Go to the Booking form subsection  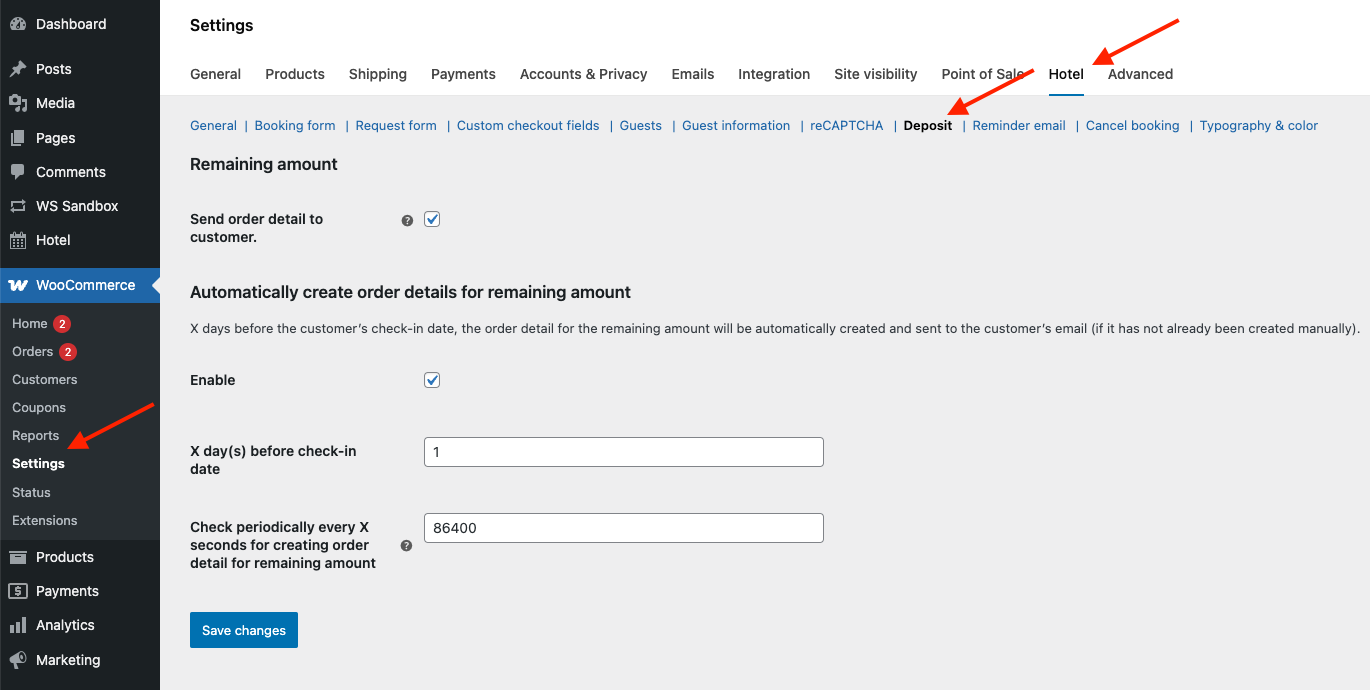pos(295,126)
